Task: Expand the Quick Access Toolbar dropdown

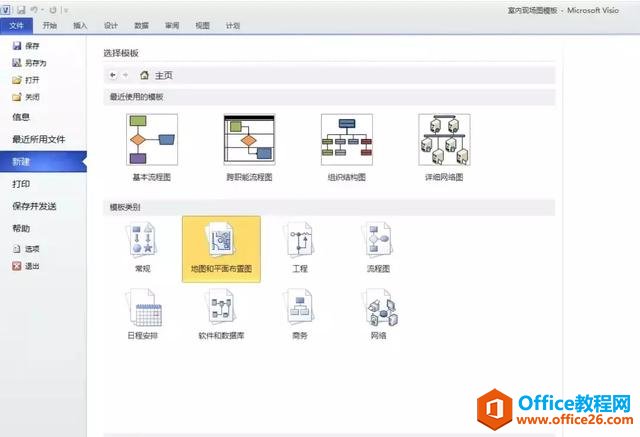Action: (x=66, y=9)
